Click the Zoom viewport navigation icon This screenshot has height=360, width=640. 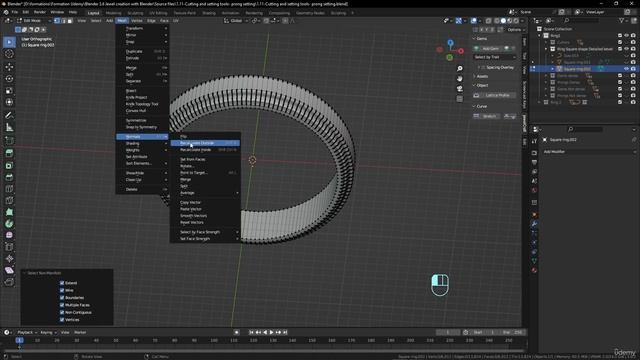[x=460, y=69]
